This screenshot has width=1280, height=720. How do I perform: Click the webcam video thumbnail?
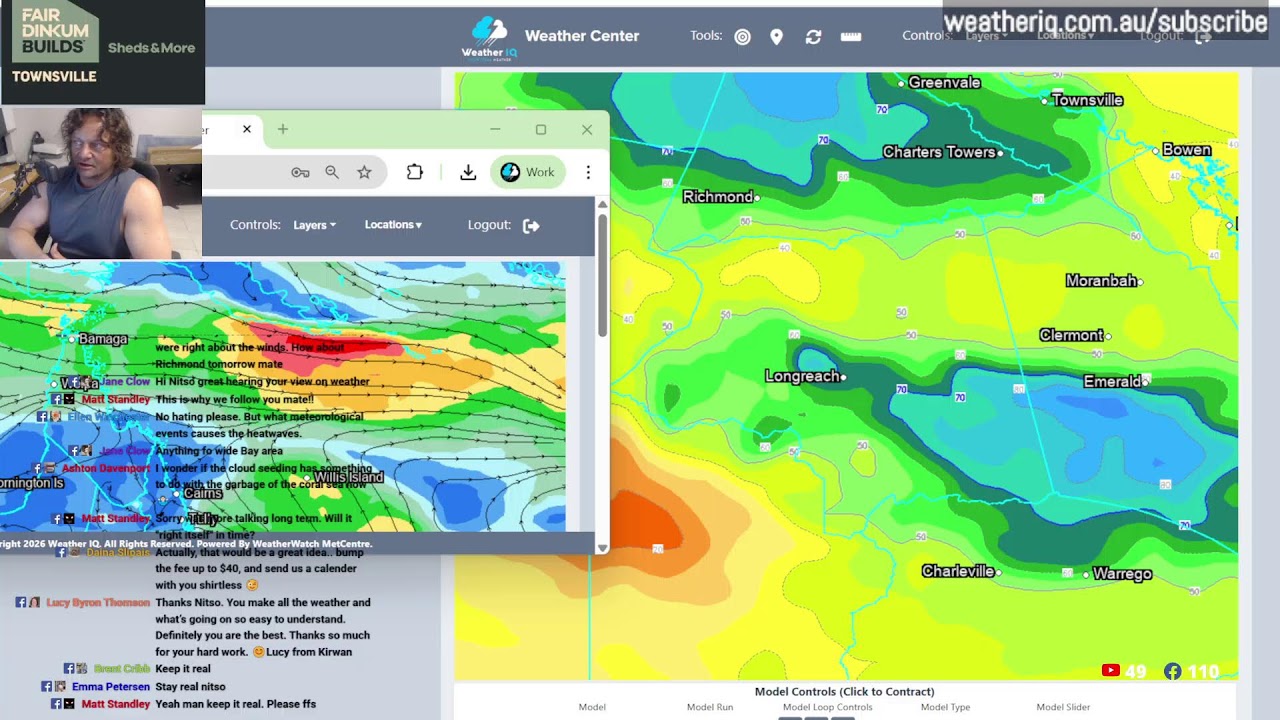click(101, 183)
